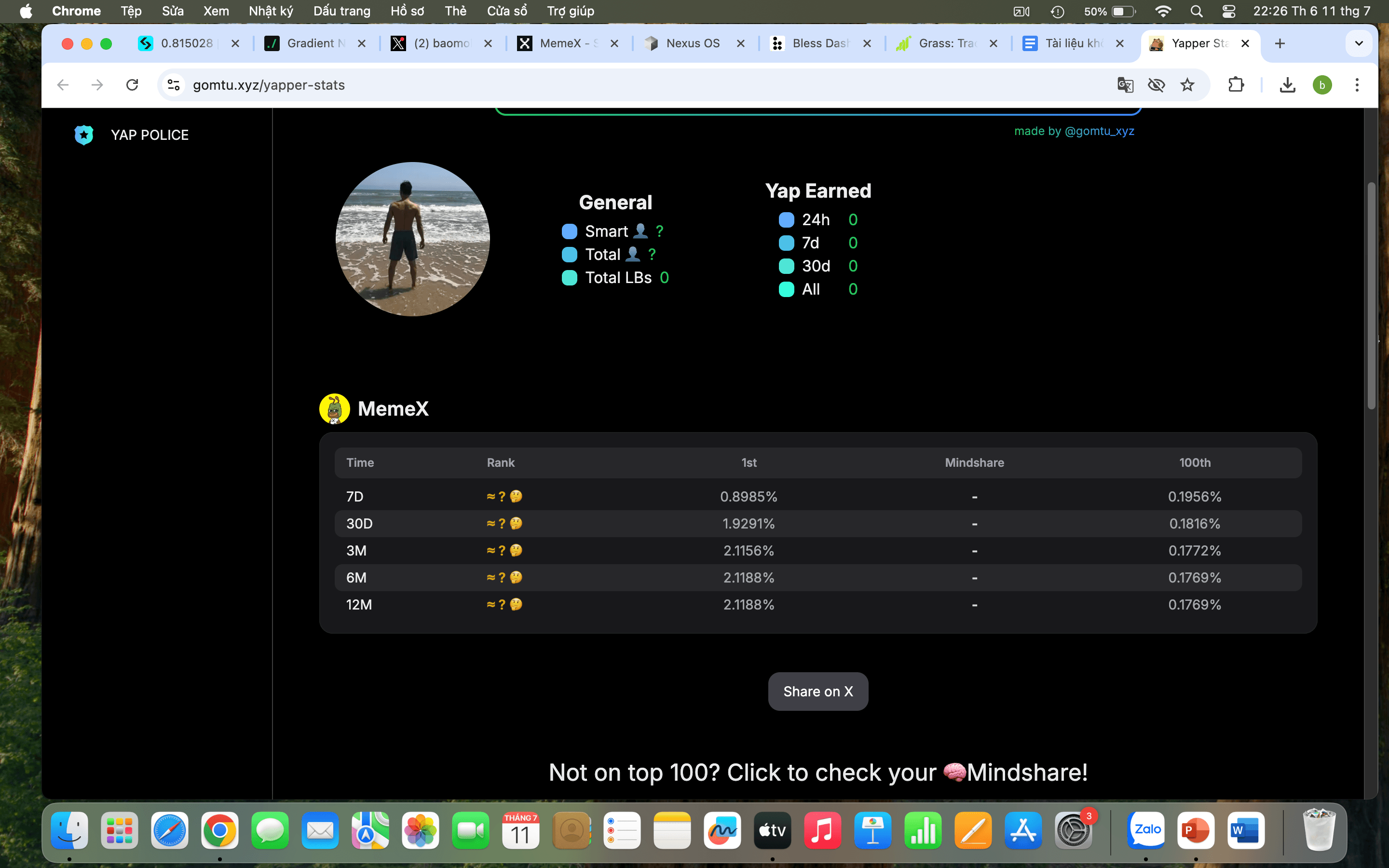
Task: Open macOS Control Center toggles
Action: pyautogui.click(x=1228, y=11)
